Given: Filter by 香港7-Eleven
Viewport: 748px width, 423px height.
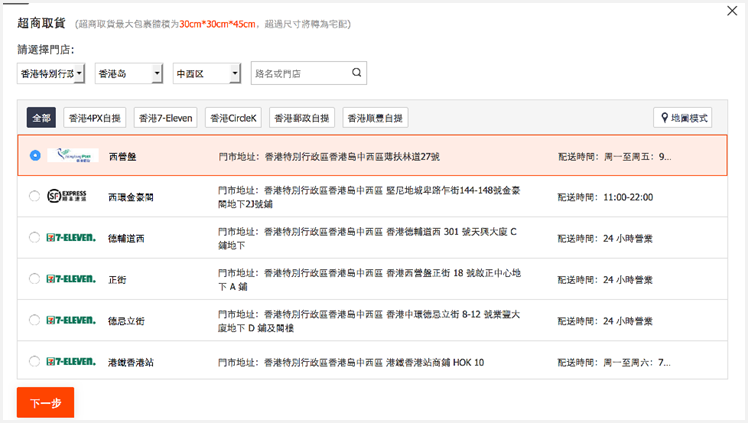Looking at the screenshot, I should (x=166, y=118).
